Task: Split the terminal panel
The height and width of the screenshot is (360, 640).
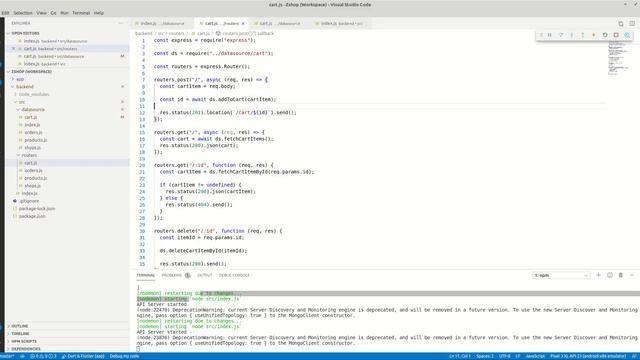Action: [610, 275]
